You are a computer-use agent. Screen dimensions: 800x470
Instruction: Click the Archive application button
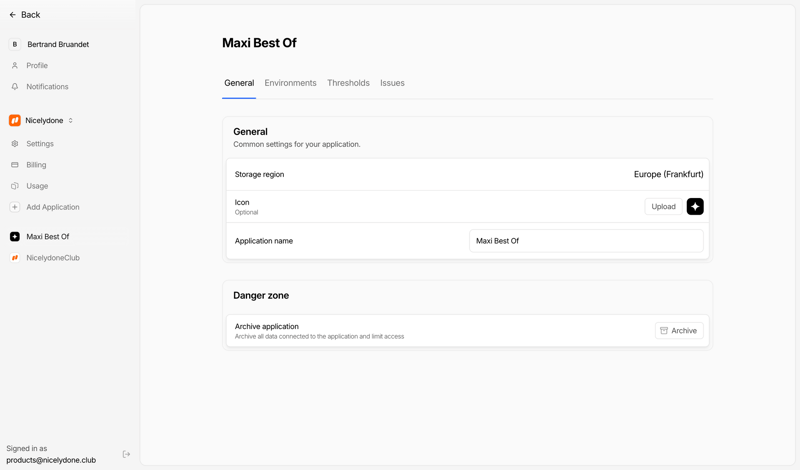[x=678, y=331]
